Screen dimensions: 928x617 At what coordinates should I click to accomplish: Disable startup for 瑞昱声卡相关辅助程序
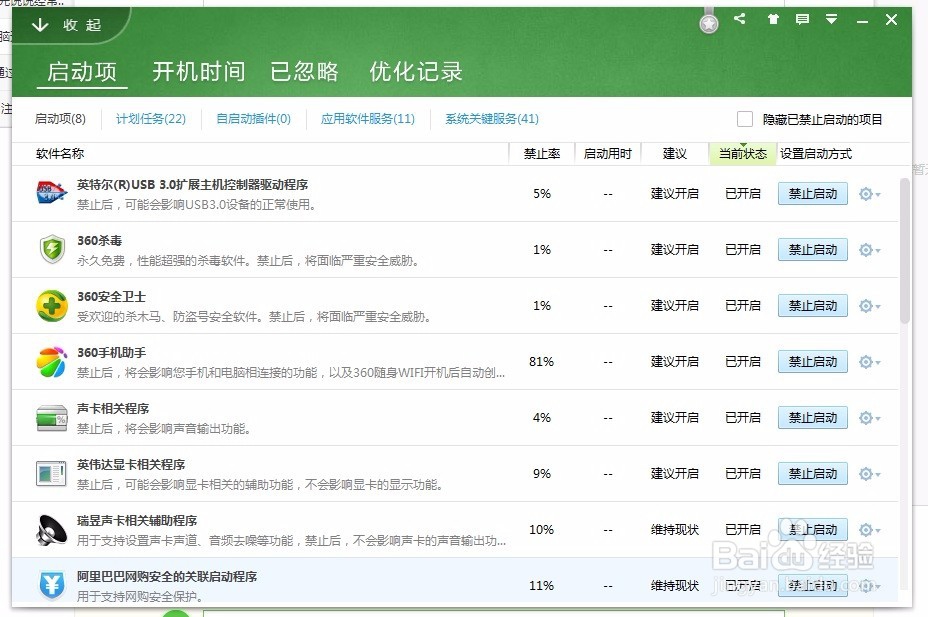(x=813, y=529)
